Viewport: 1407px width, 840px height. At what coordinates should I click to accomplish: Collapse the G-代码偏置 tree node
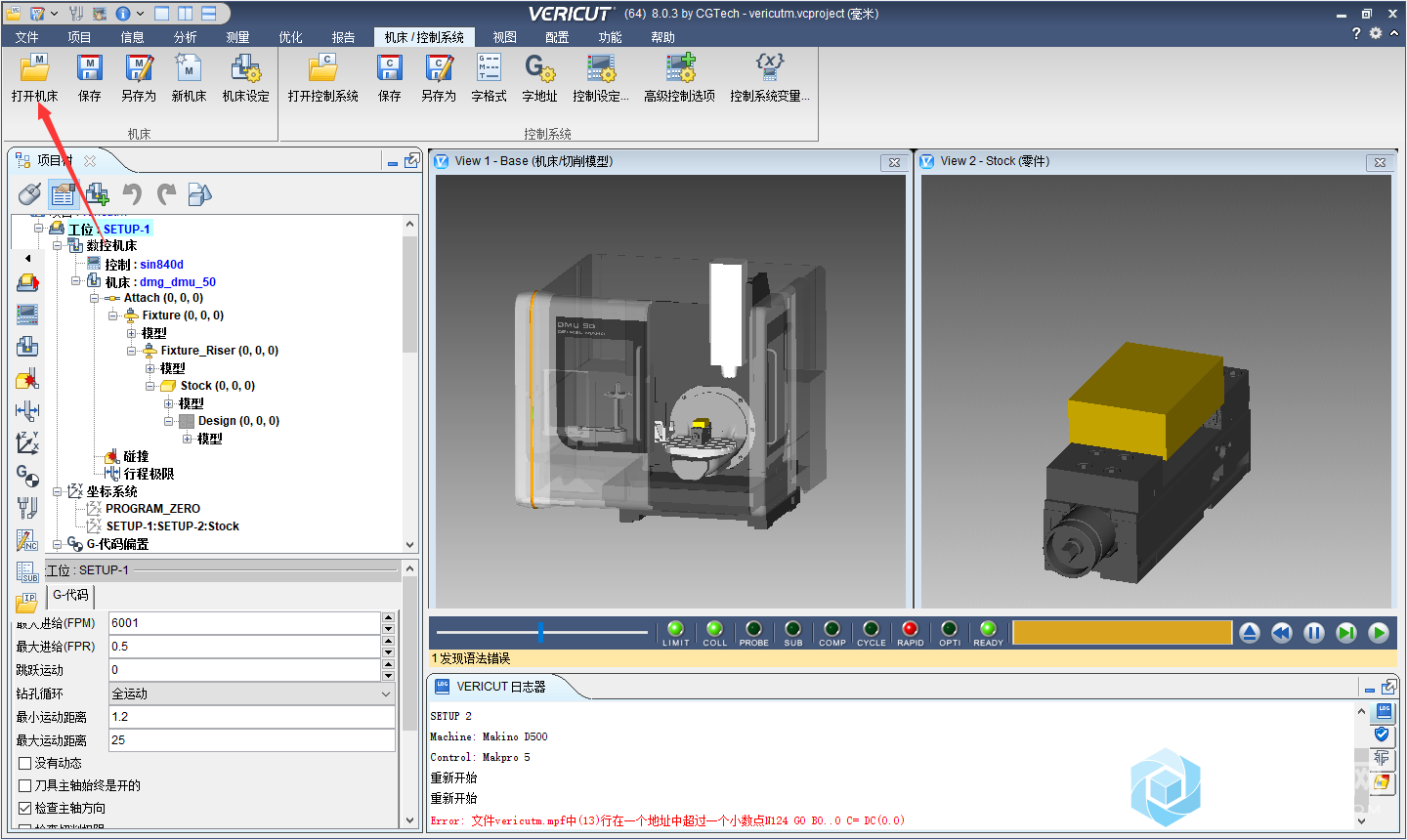[x=57, y=544]
